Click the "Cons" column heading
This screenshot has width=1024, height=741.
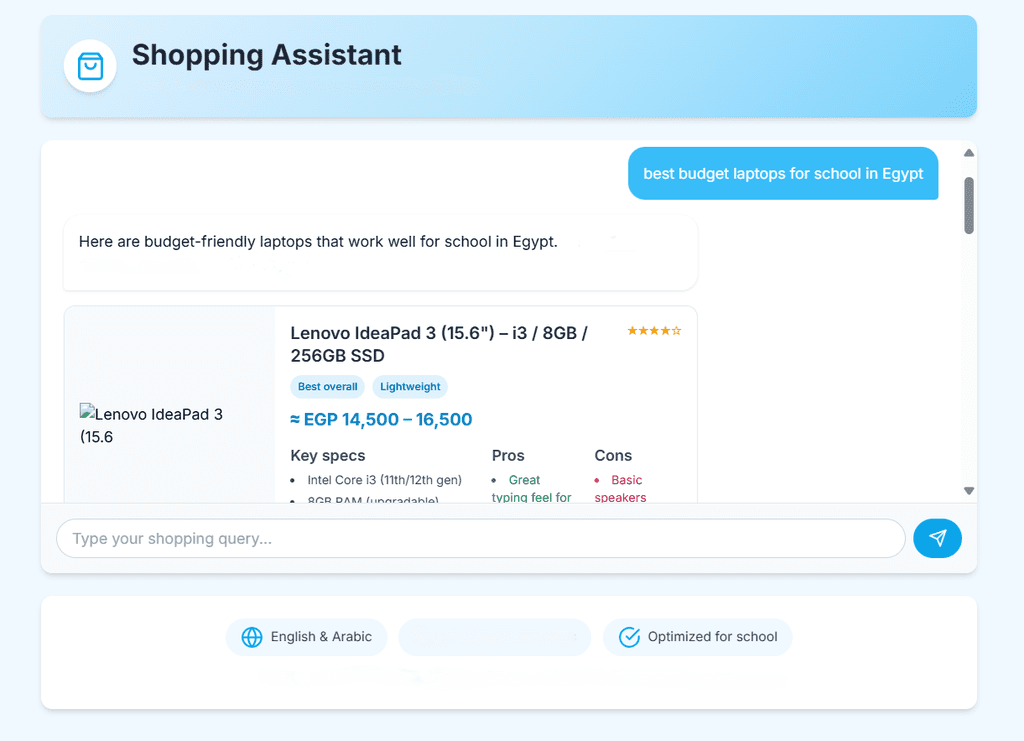pos(613,456)
